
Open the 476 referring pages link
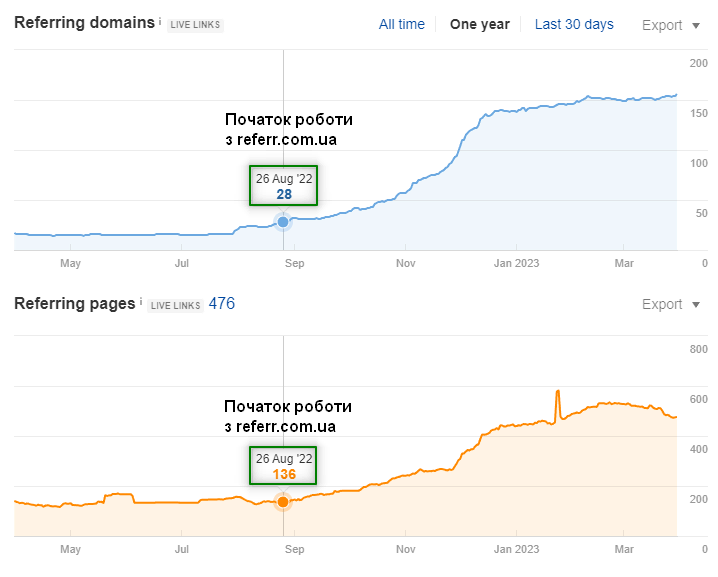tap(222, 303)
